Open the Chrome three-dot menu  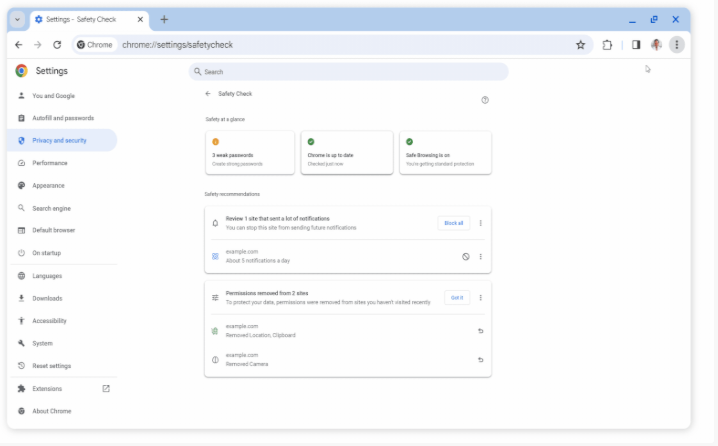click(x=677, y=44)
